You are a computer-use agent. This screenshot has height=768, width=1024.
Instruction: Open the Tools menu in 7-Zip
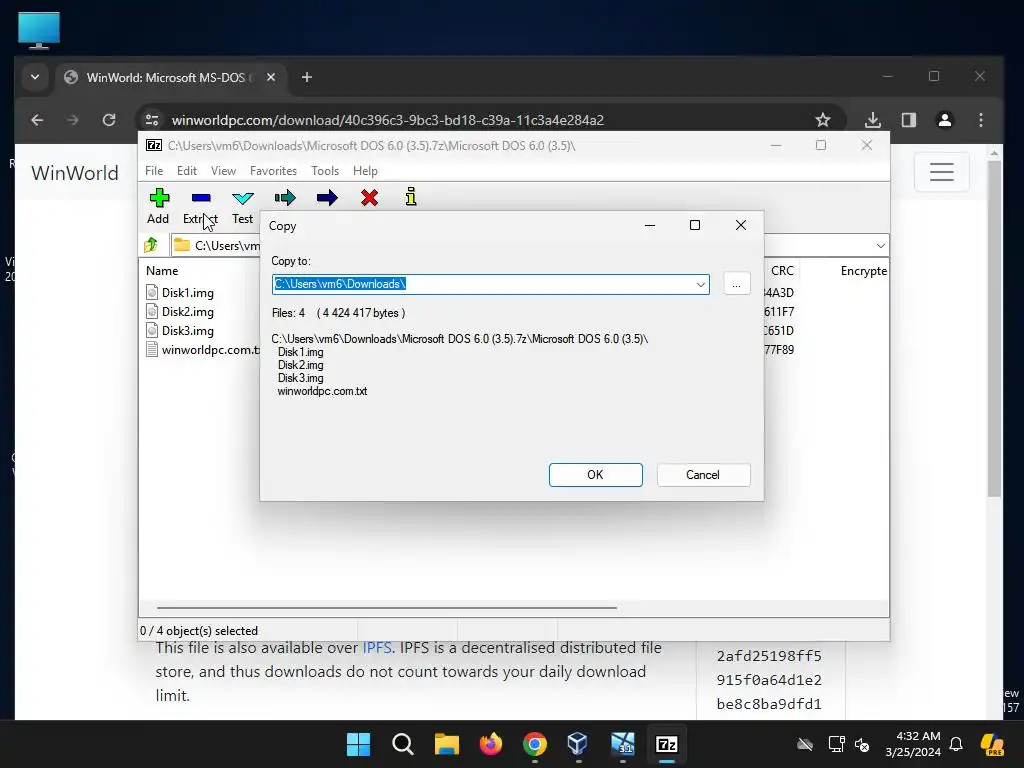(325, 170)
